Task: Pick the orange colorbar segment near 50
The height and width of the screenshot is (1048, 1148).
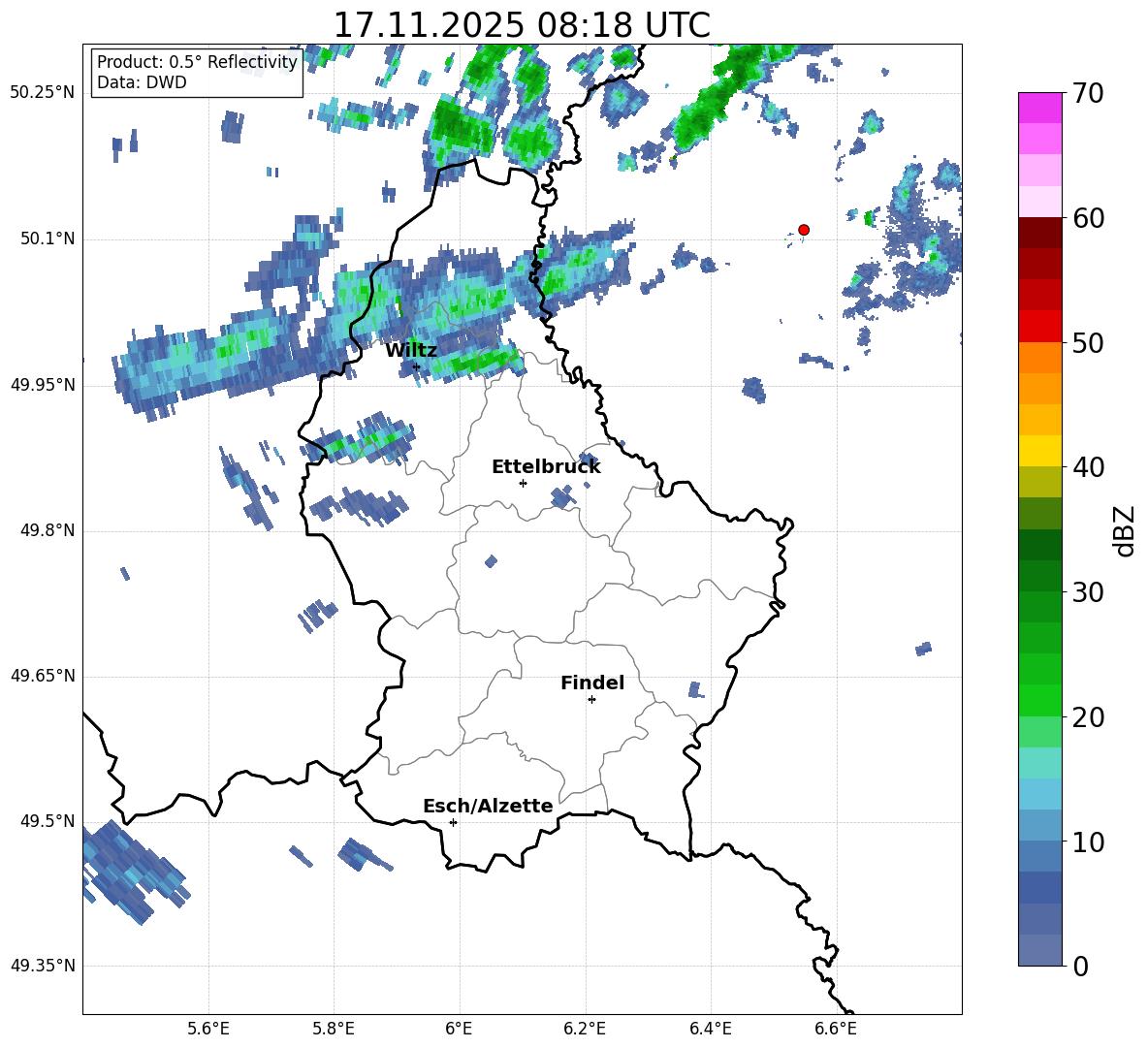Action: pos(1040,357)
